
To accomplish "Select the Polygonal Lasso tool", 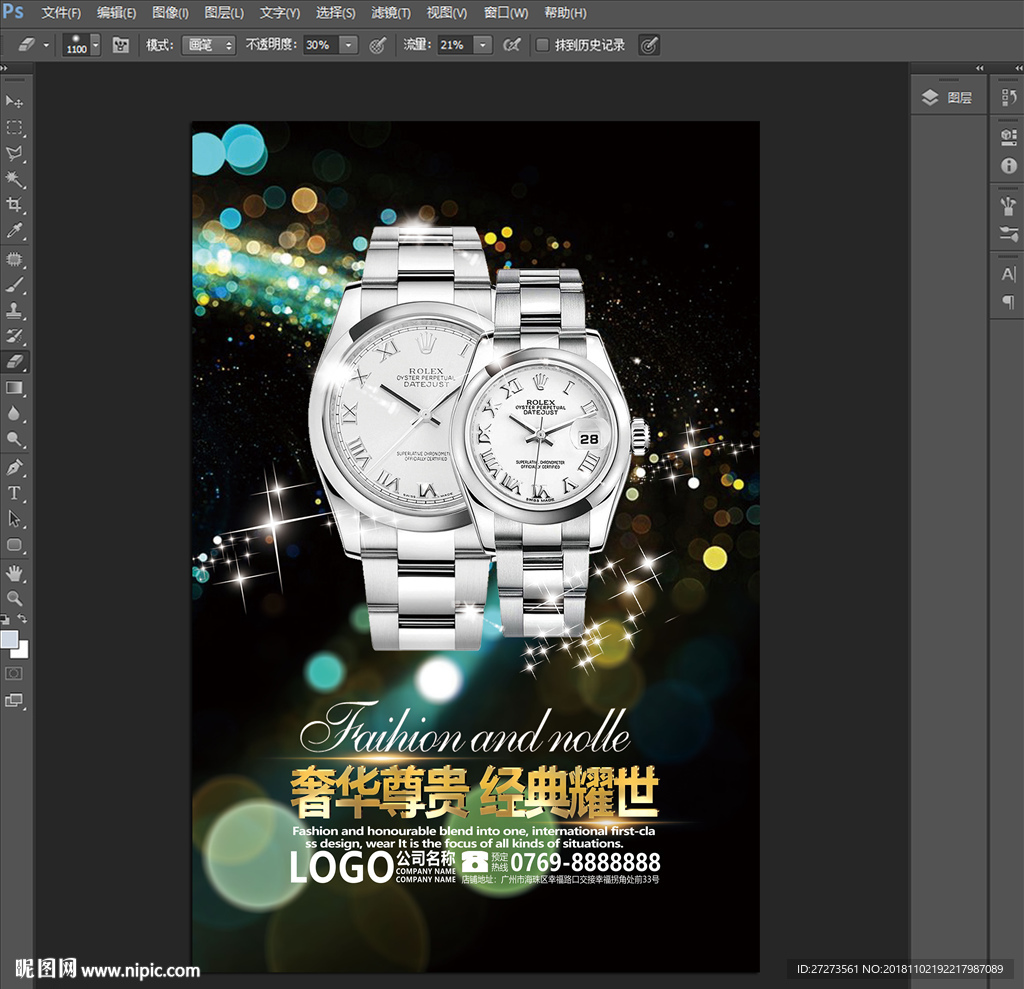I will tap(14, 154).
